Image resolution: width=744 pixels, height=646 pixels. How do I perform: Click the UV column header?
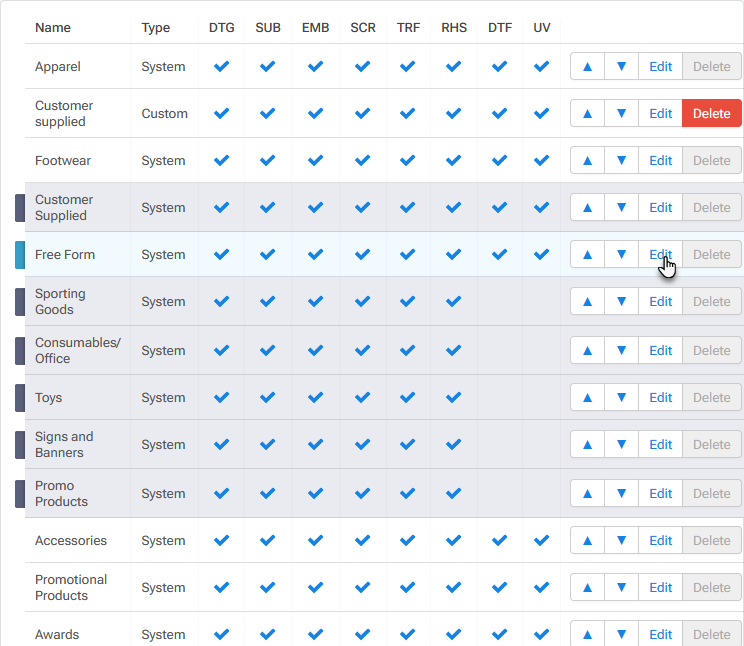pyautogui.click(x=541, y=28)
